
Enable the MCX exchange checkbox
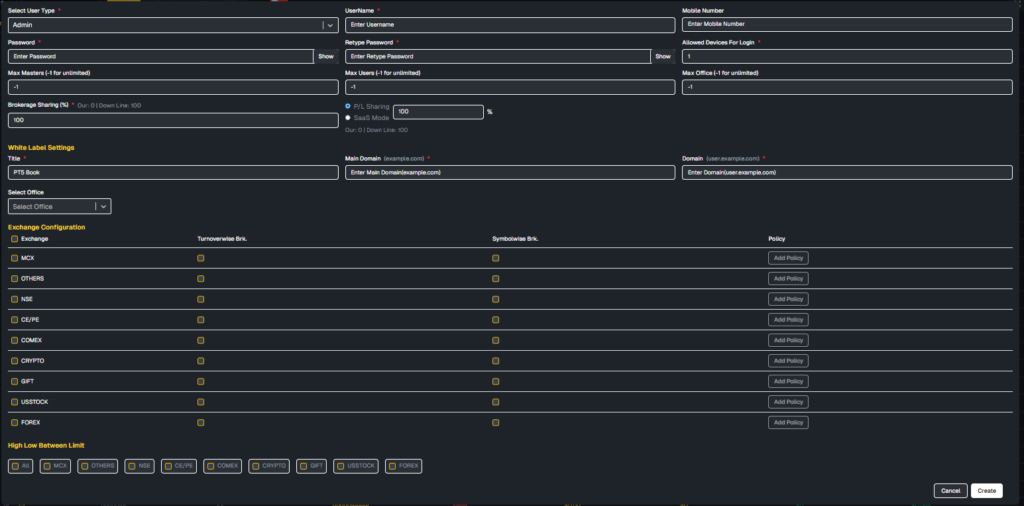pyautogui.click(x=14, y=258)
